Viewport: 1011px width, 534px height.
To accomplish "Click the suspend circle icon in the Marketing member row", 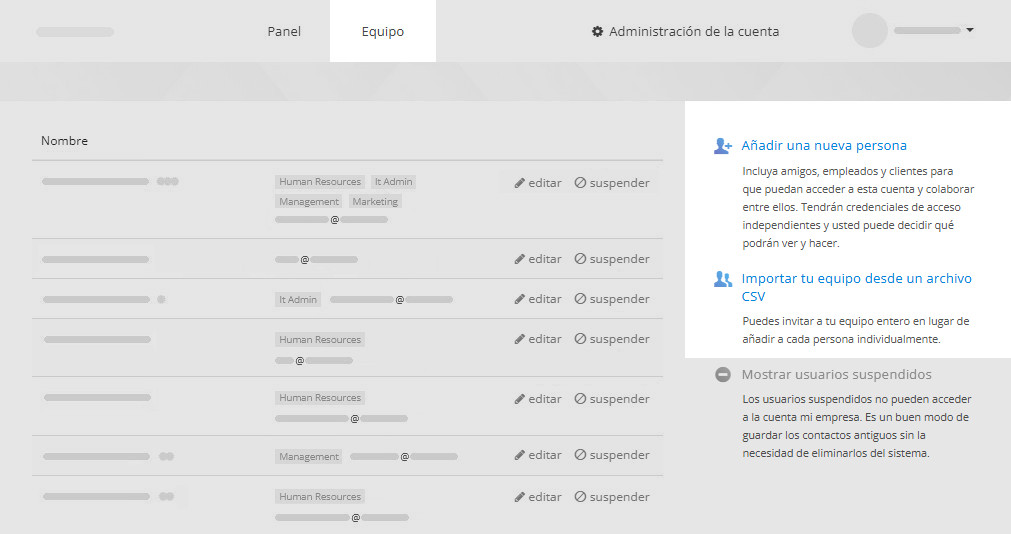I will (x=580, y=183).
